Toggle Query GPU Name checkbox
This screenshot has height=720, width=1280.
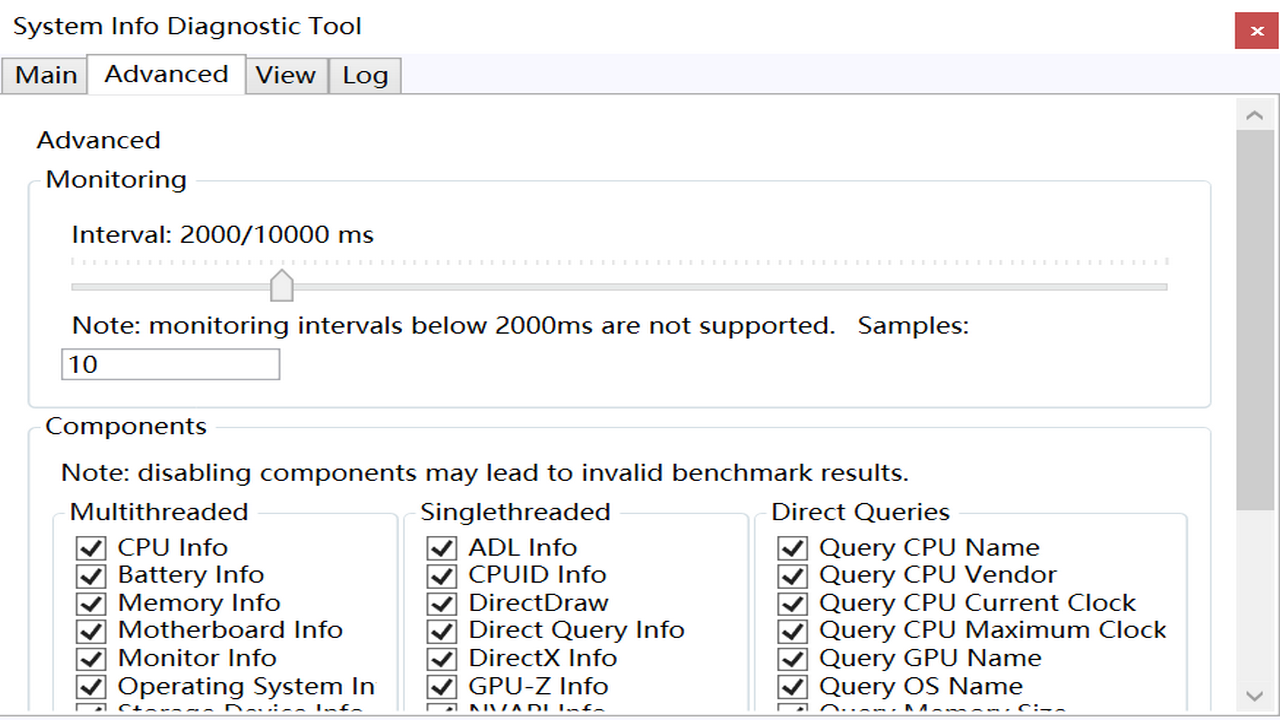(792, 659)
